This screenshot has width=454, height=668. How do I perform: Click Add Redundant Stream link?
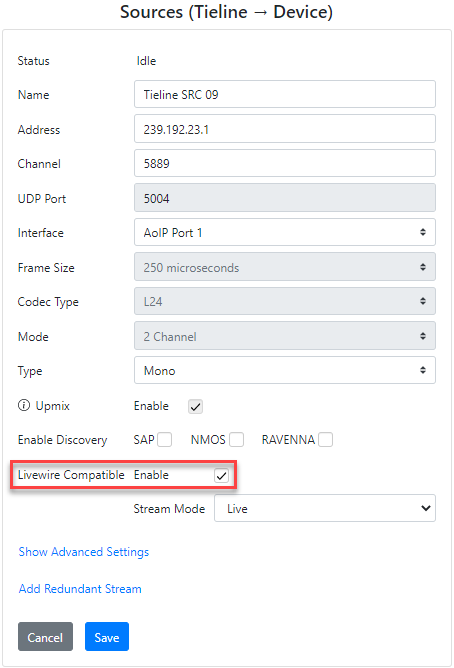[x=80, y=589]
